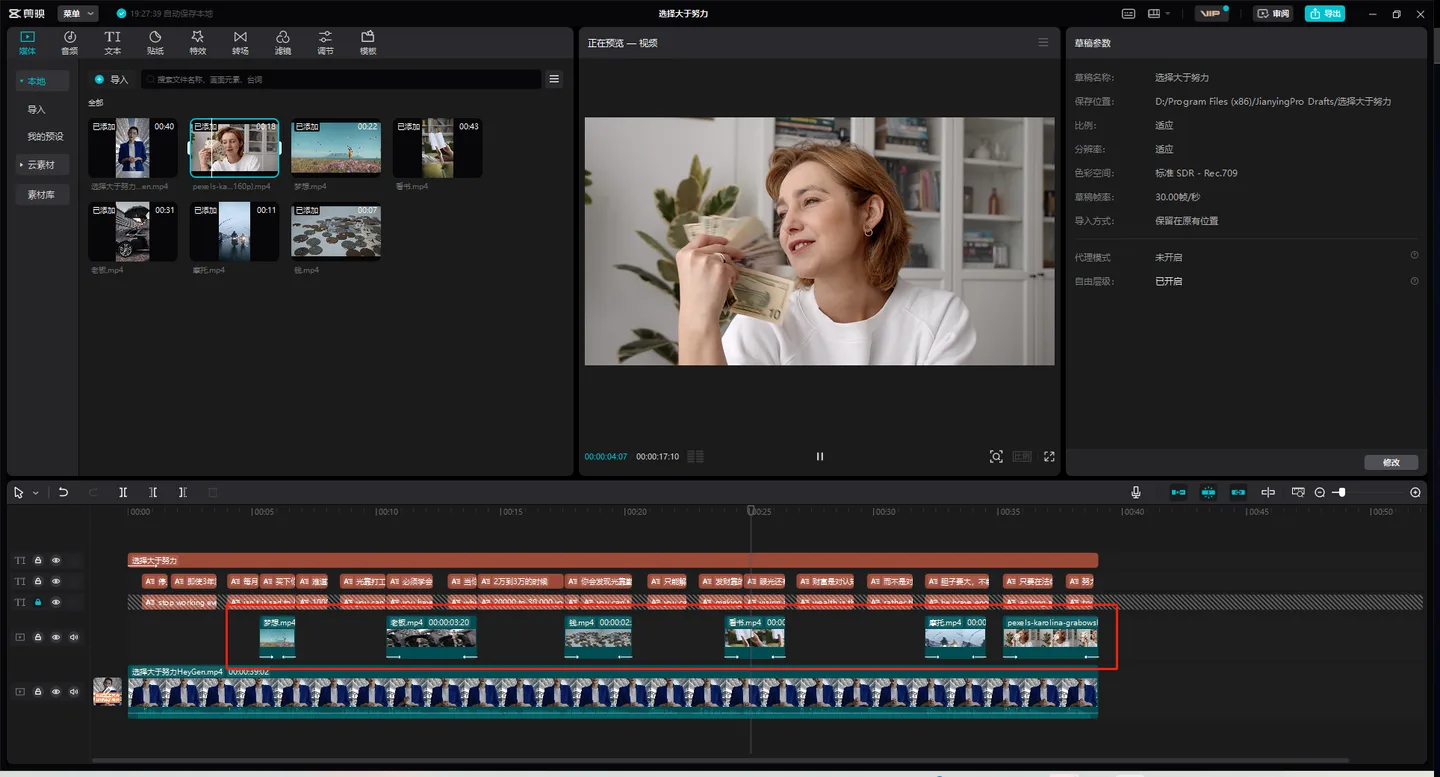The image size is (1440, 777).
Task: Adjust the timeline zoom slider handle
Action: [1341, 492]
